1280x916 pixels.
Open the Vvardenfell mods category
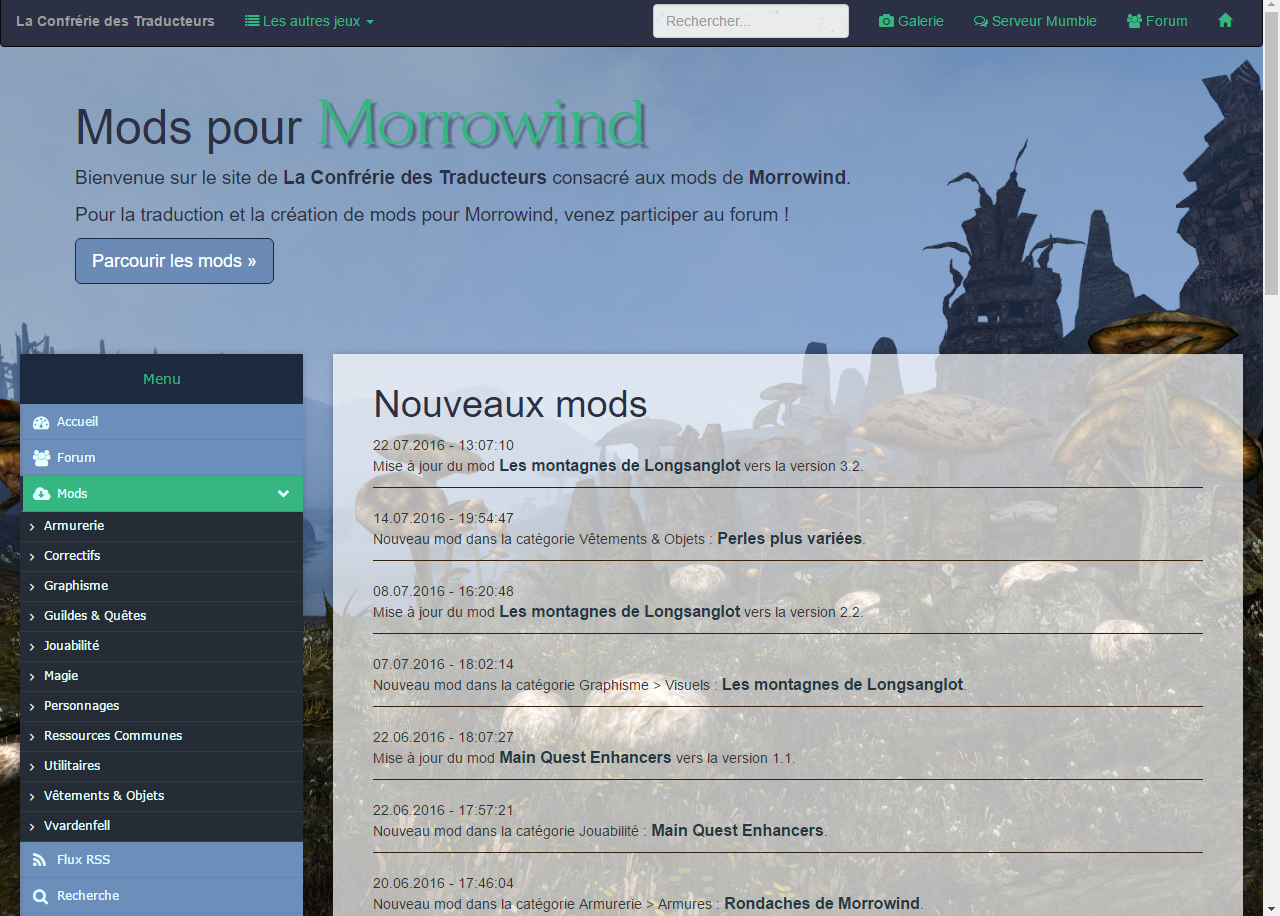coord(77,826)
